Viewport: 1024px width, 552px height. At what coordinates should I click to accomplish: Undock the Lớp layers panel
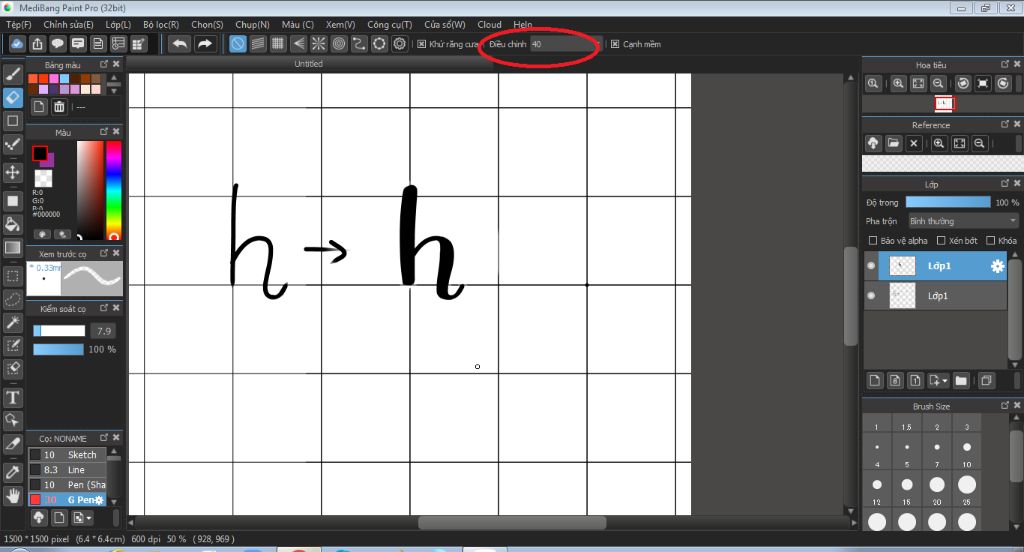1005,184
